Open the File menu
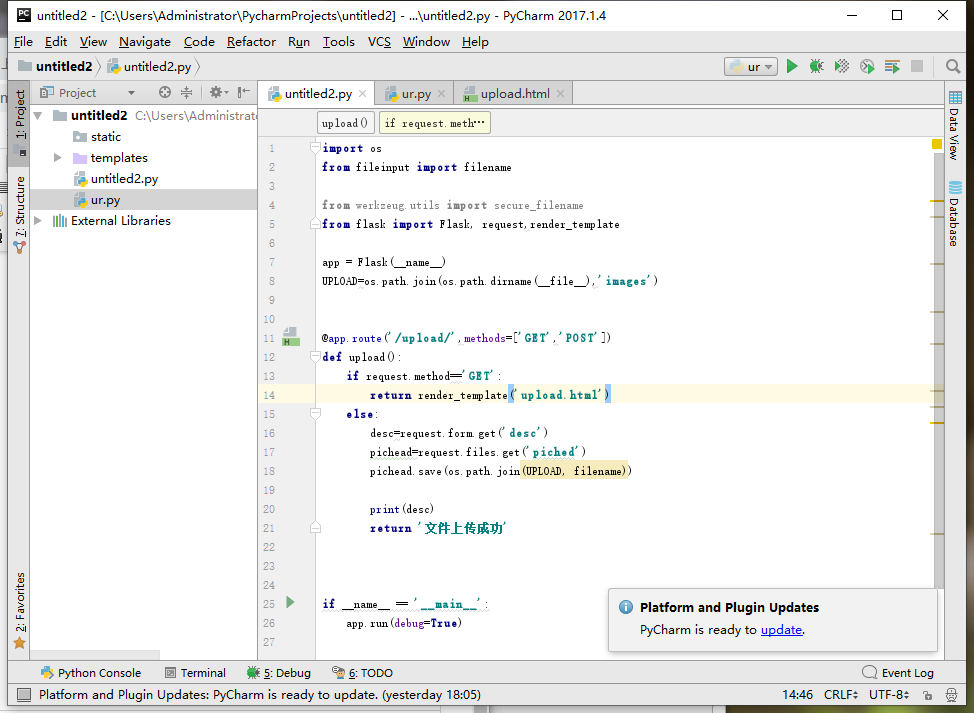The height and width of the screenshot is (713, 974). [x=23, y=42]
